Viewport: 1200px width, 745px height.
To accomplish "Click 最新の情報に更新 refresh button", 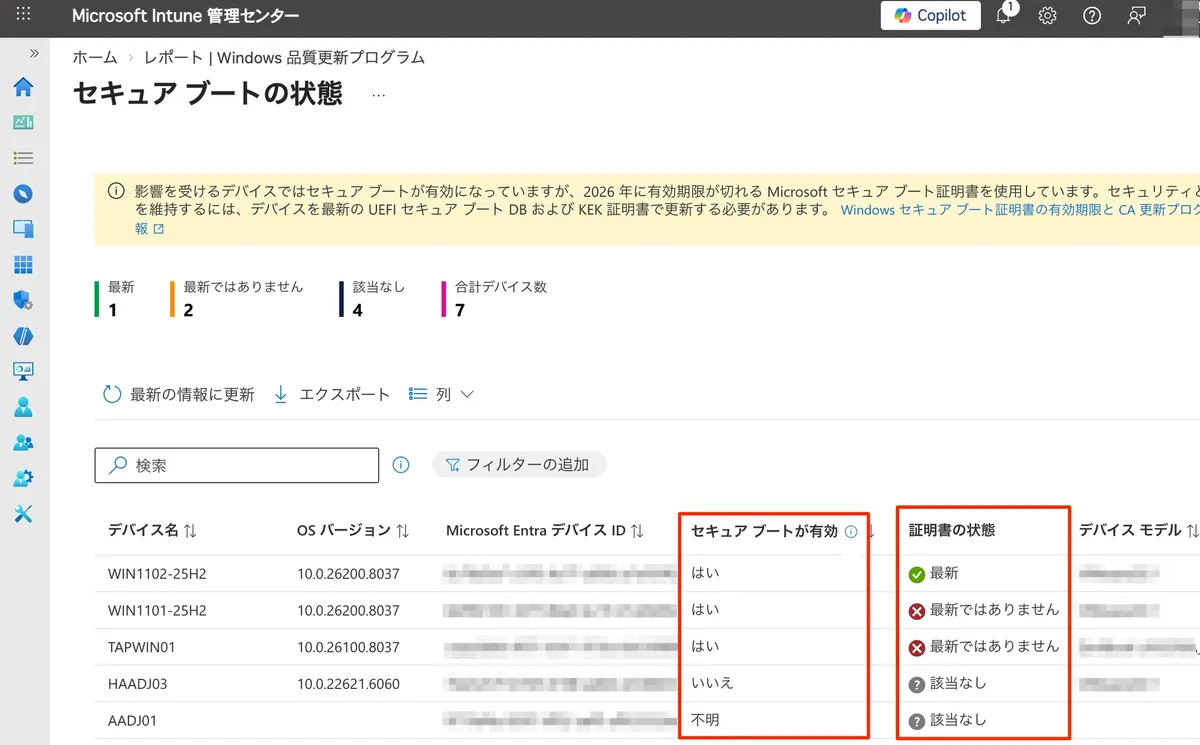I will (x=179, y=395).
